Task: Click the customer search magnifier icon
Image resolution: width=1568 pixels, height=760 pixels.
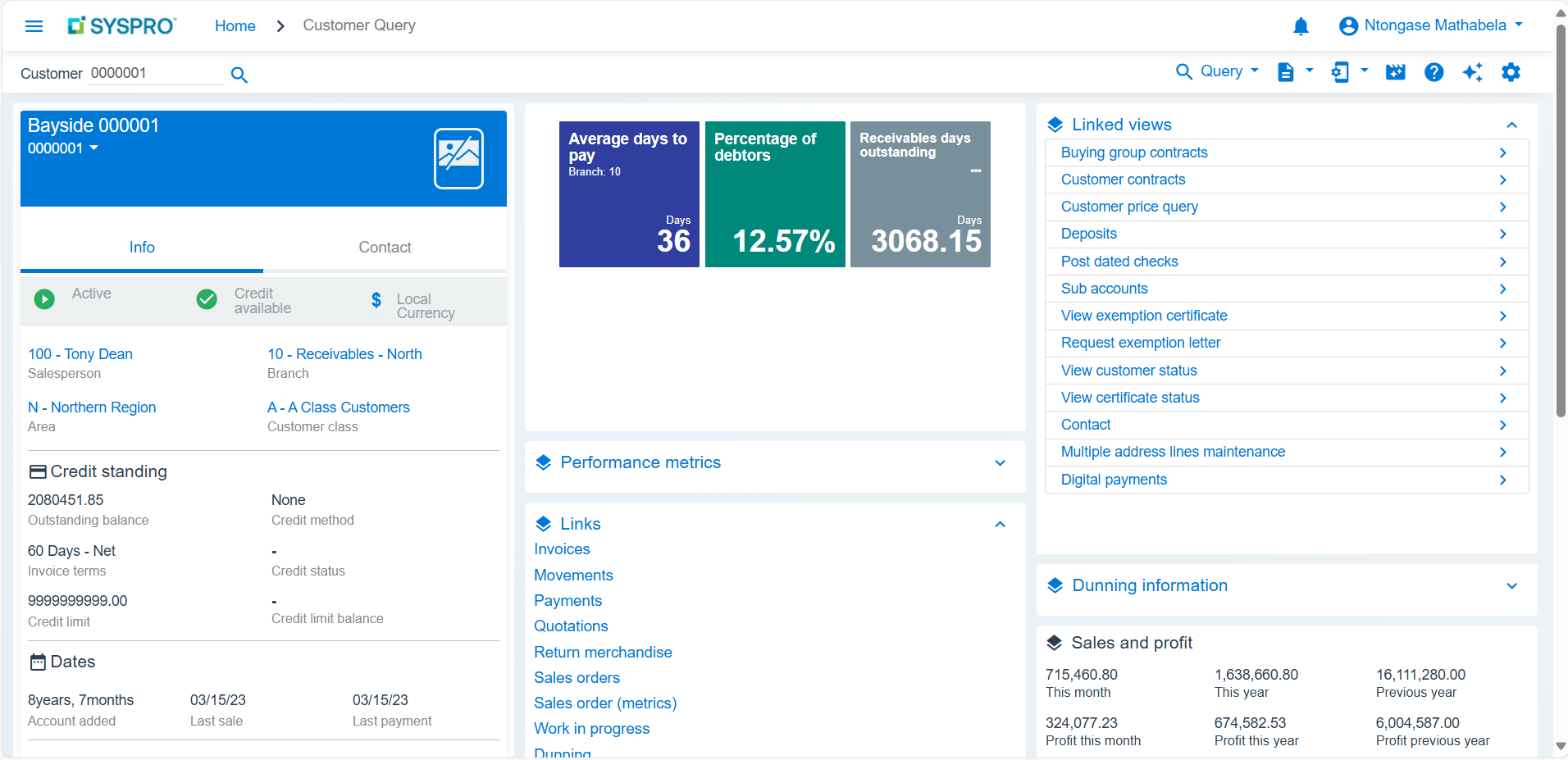Action: [239, 75]
